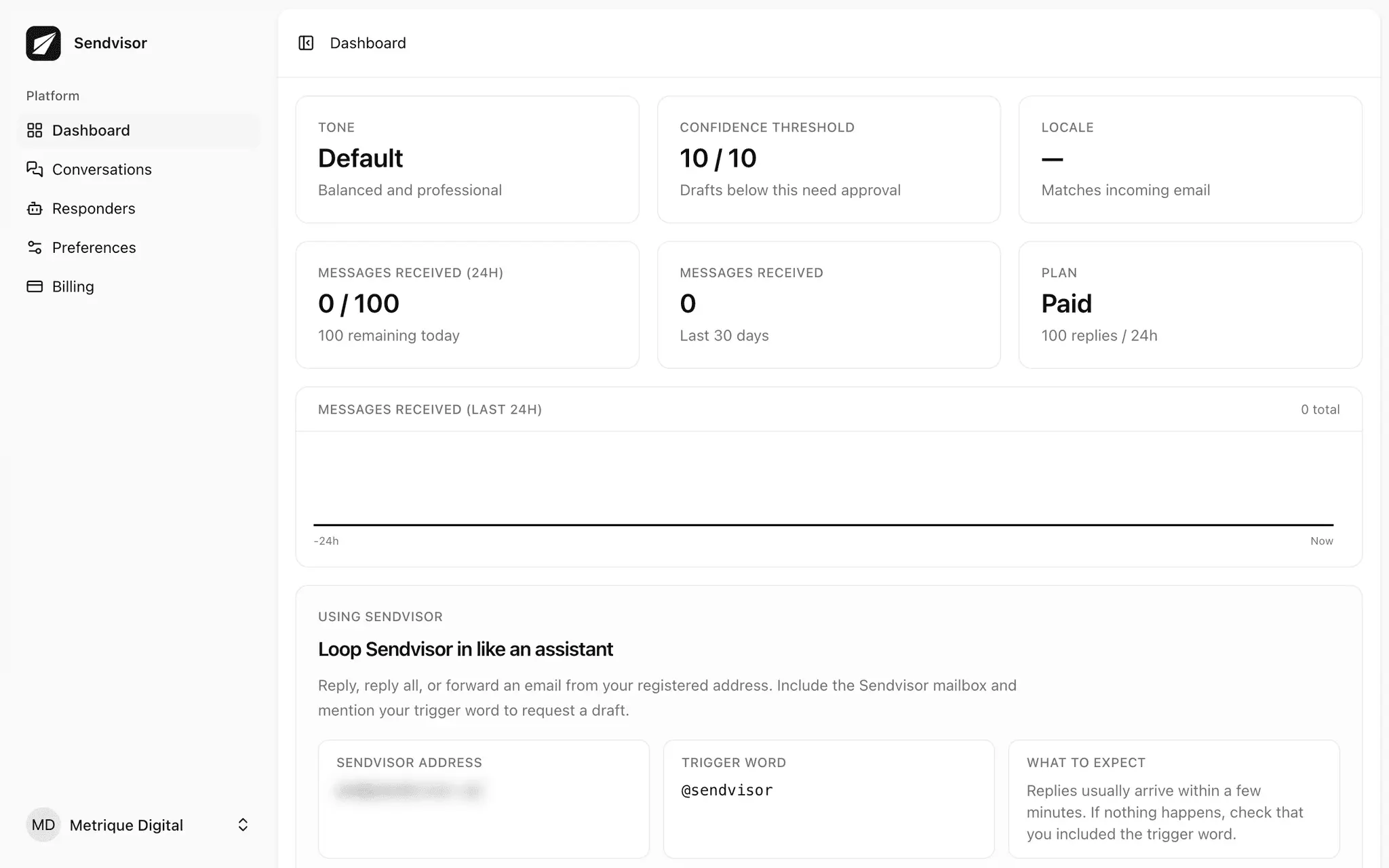Select the Locale card
1389x868 pixels.
point(1190,159)
